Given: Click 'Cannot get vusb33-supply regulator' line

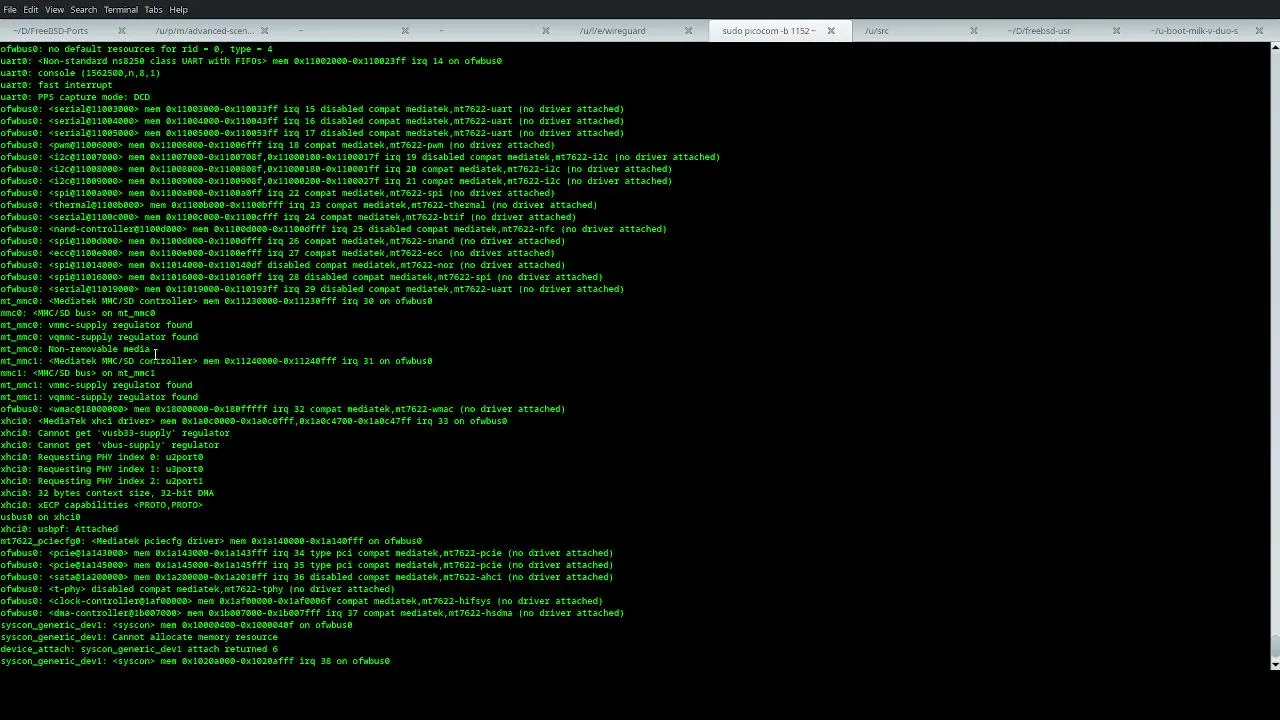Looking at the screenshot, I should click(x=115, y=433).
